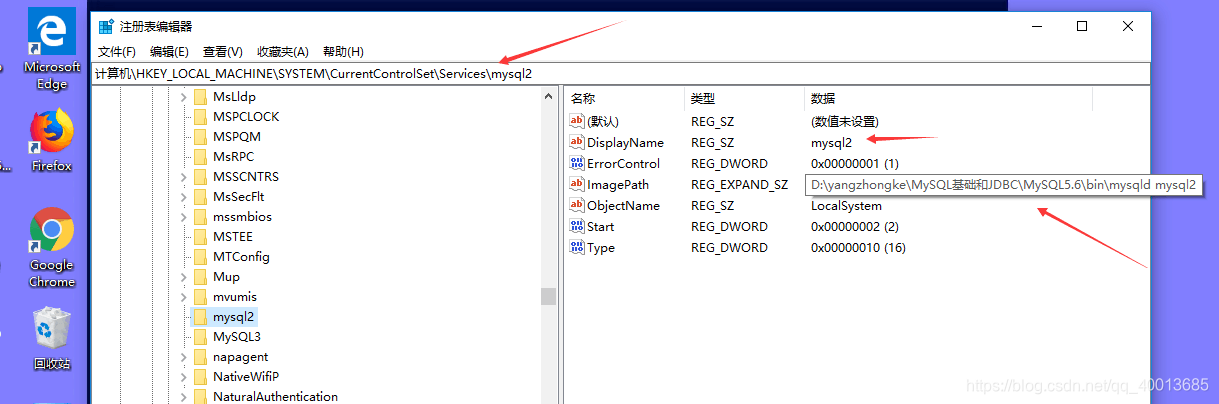Minimize the Registry Editor window

tap(1036, 27)
